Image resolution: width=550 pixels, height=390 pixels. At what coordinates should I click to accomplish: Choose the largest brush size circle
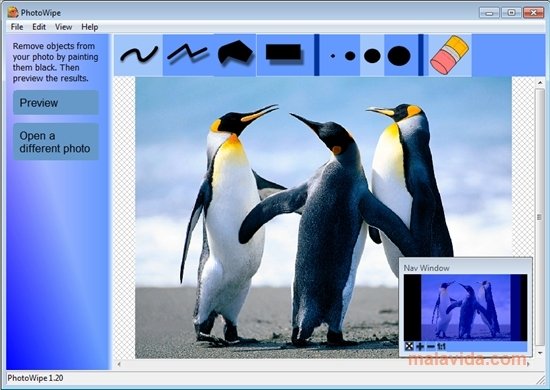point(399,55)
